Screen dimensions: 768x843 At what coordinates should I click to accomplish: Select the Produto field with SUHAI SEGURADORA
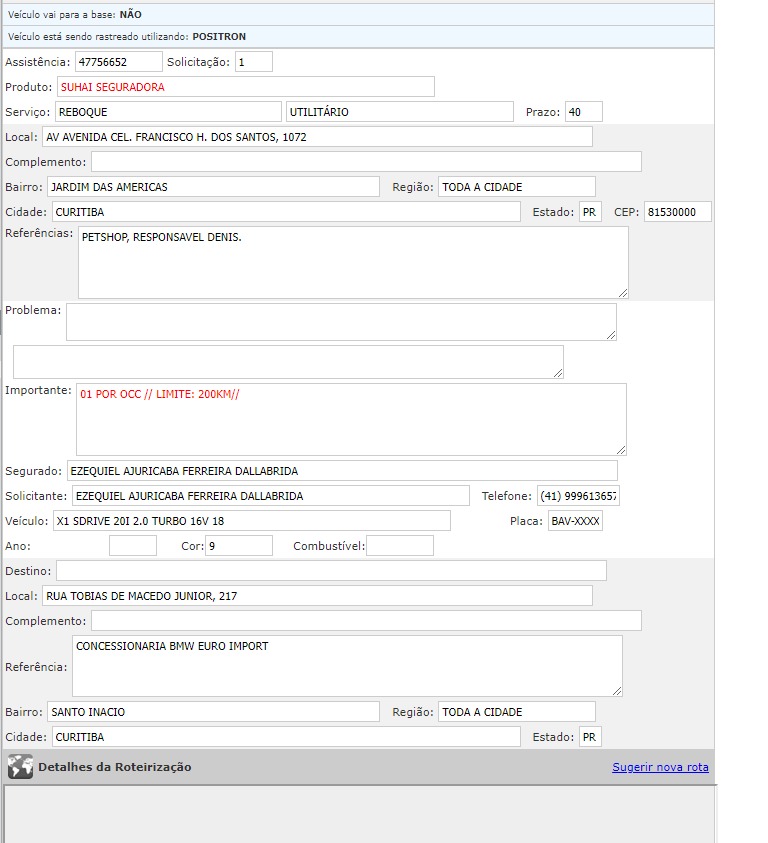(246, 87)
